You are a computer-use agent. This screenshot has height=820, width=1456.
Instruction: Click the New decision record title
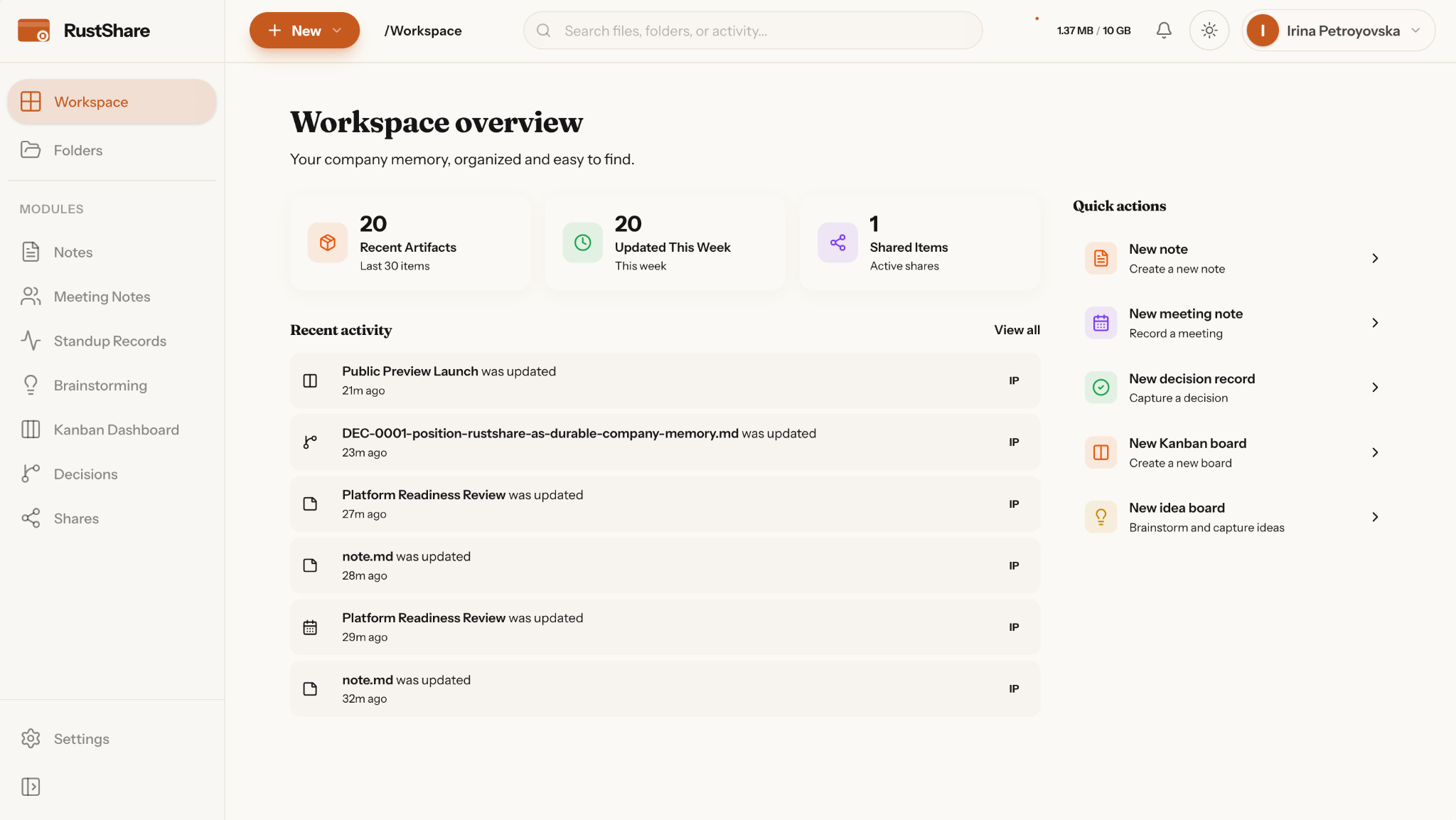tap(1192, 378)
